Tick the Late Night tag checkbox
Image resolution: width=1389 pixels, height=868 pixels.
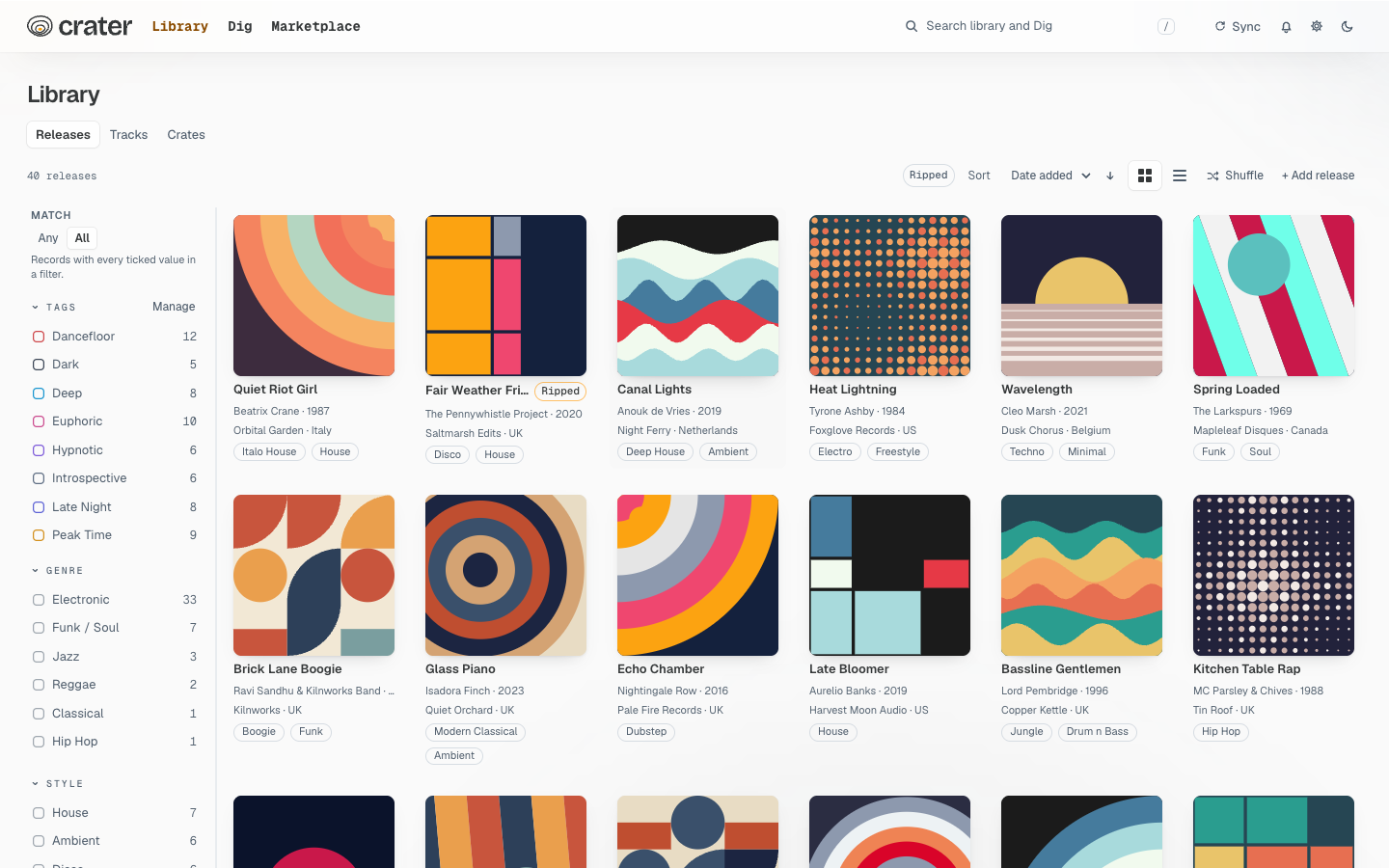(39, 507)
